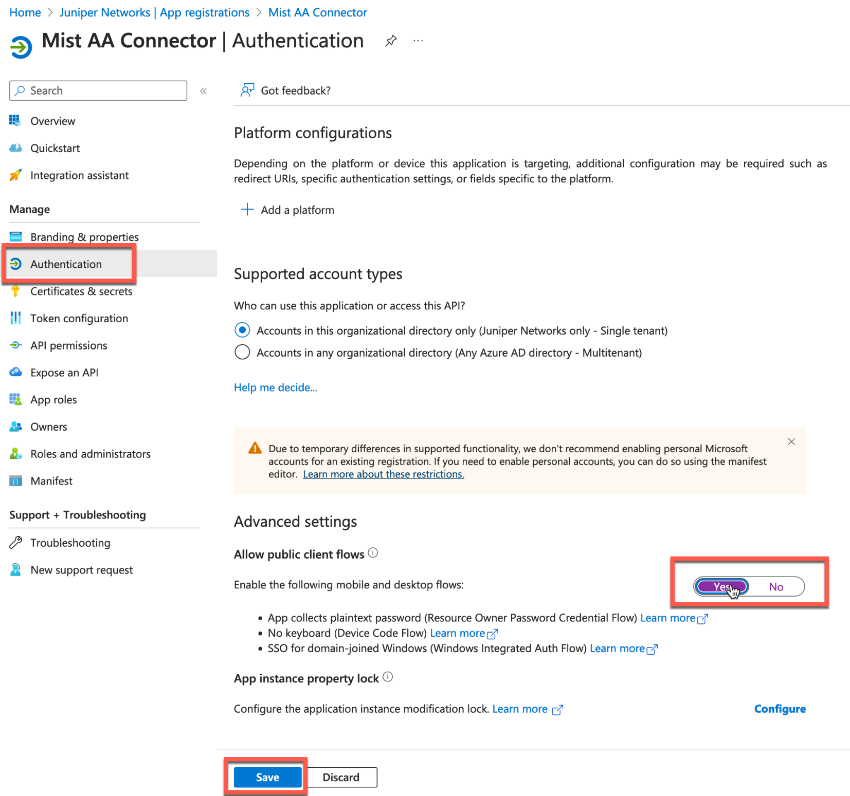Open the API permissions menu item
This screenshot has width=850, height=796.
point(68,345)
